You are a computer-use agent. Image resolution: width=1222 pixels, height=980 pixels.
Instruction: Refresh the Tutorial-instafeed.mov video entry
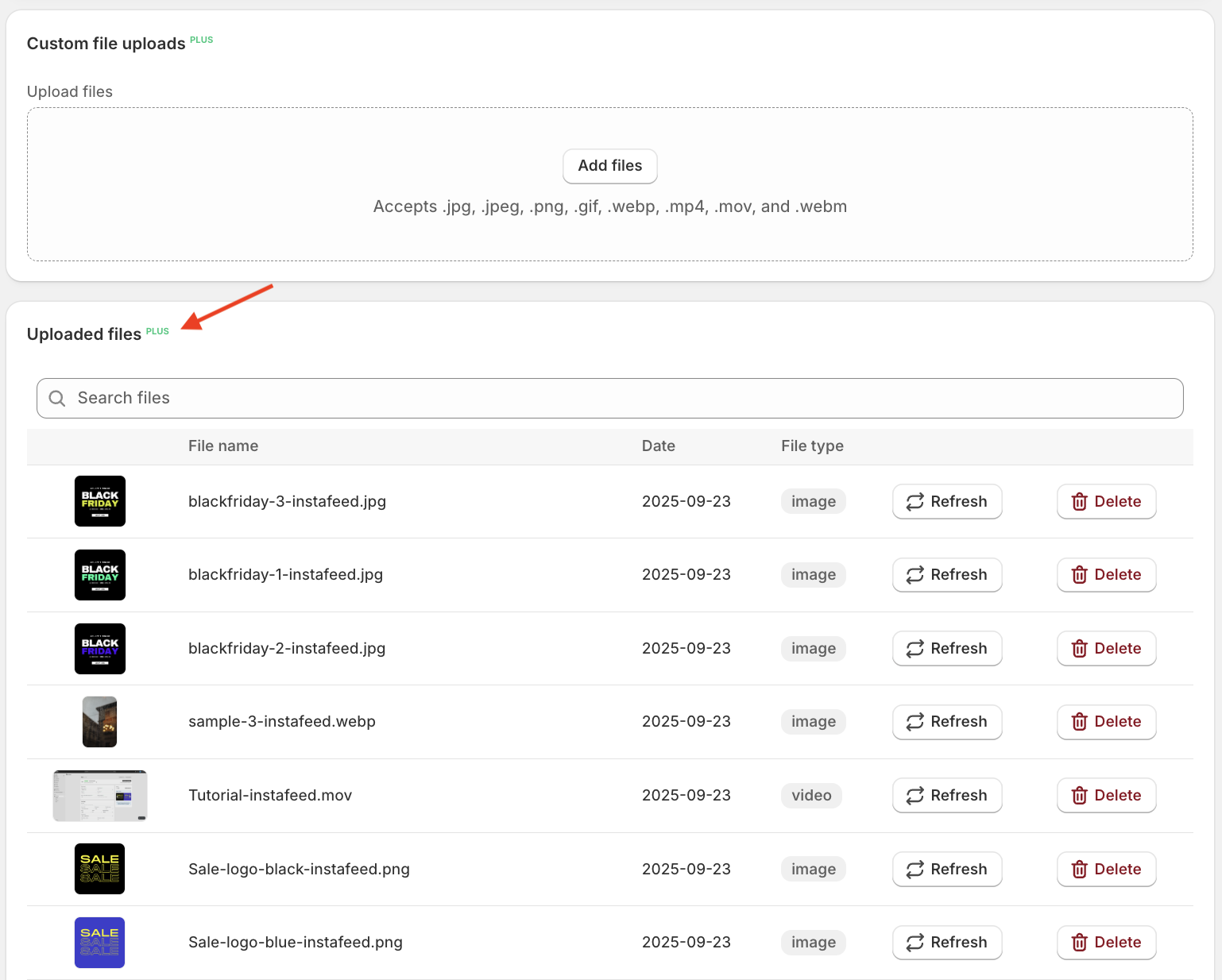point(947,795)
